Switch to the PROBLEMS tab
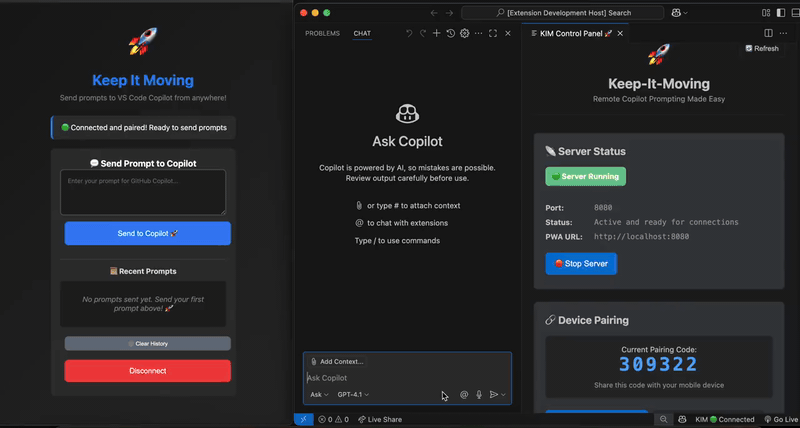Screen dimensions: 800x428 [322, 33]
